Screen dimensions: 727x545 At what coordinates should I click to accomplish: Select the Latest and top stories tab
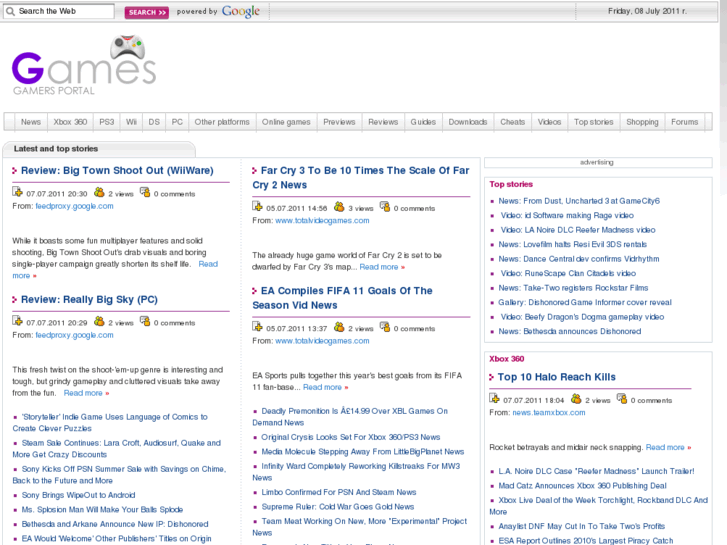tap(99, 149)
